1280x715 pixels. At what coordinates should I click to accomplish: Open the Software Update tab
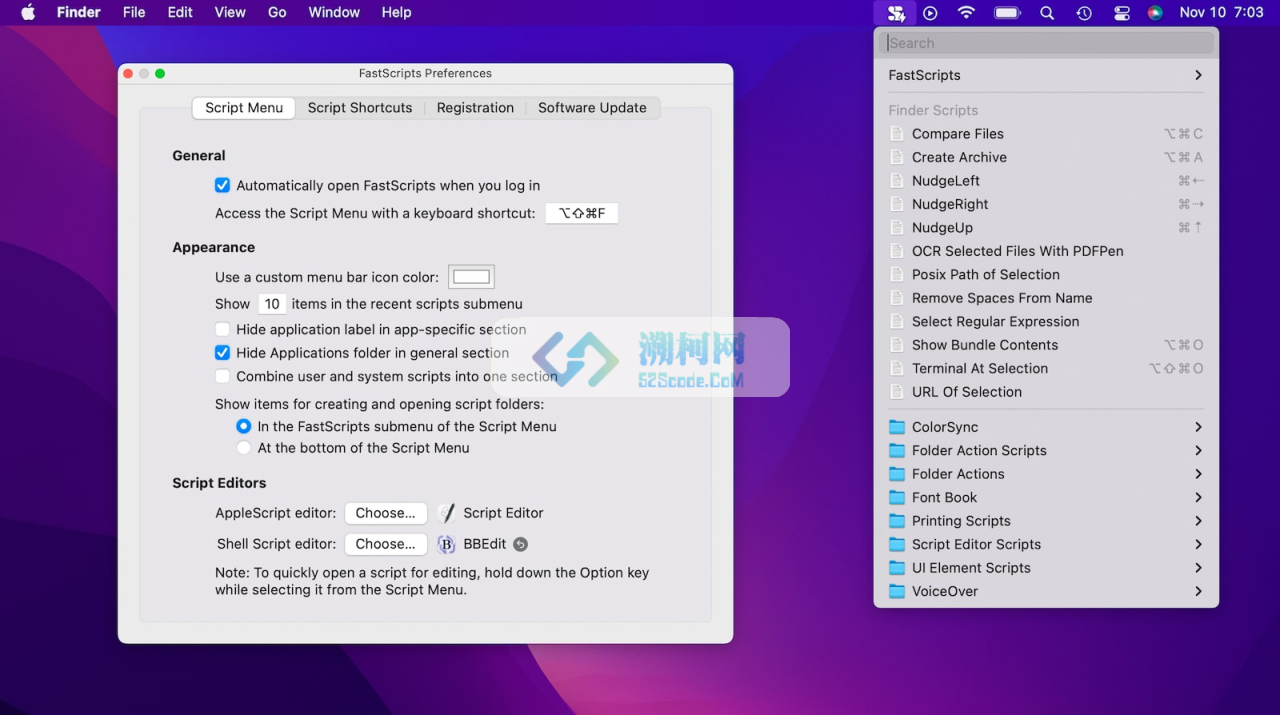click(x=592, y=108)
